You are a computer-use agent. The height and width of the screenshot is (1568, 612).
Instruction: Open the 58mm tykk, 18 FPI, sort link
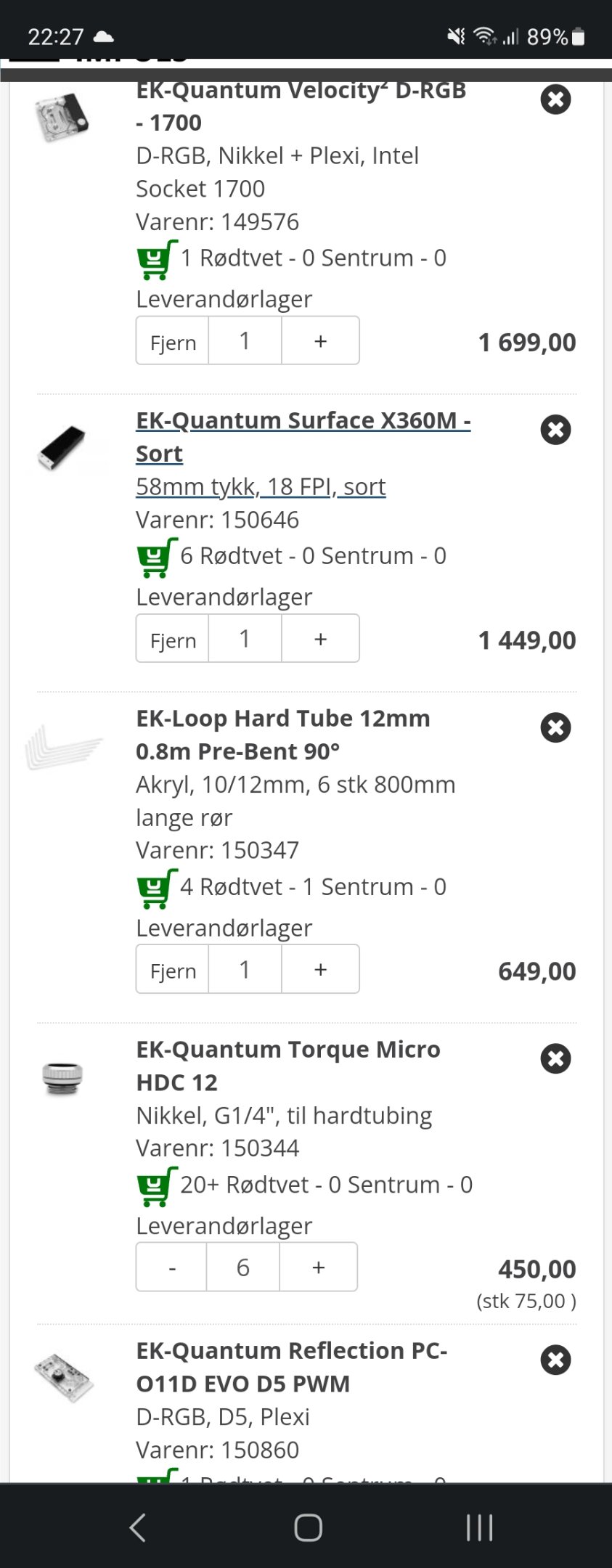(x=261, y=486)
